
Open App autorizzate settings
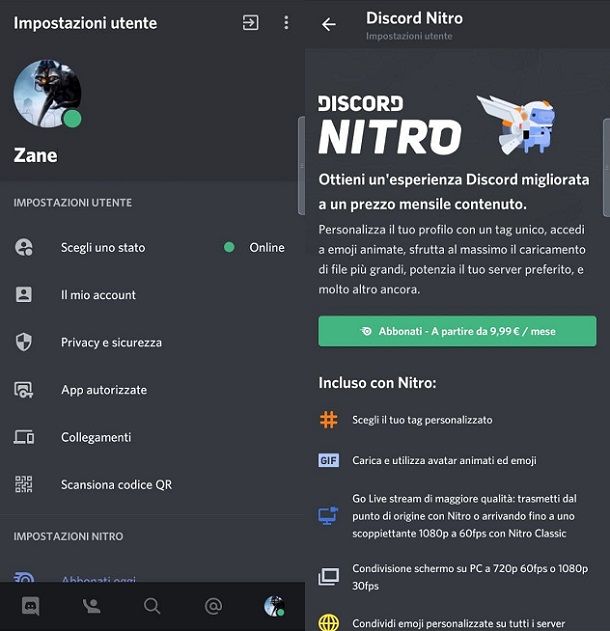click(152, 390)
